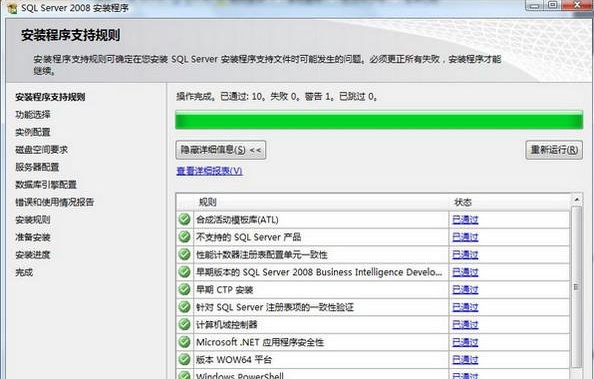This screenshot has width=594, height=379.
Task: Click rule text 合成活动模板库(ATL)
Action: coord(237,219)
